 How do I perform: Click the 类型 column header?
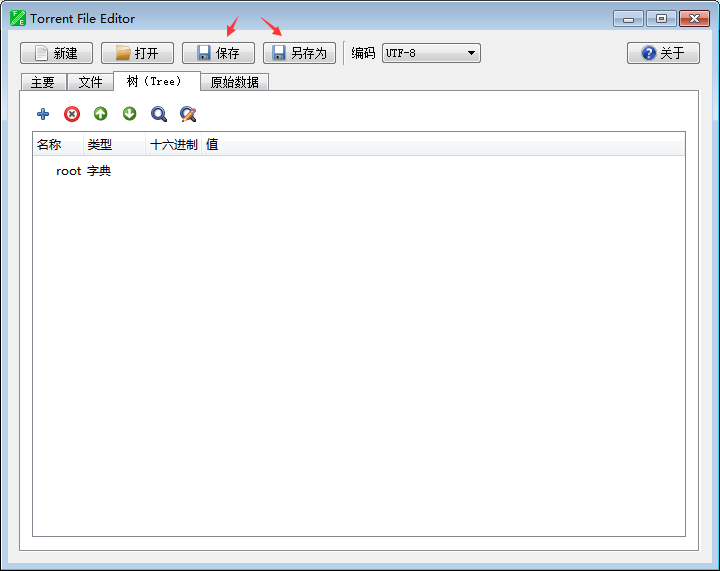click(115, 145)
